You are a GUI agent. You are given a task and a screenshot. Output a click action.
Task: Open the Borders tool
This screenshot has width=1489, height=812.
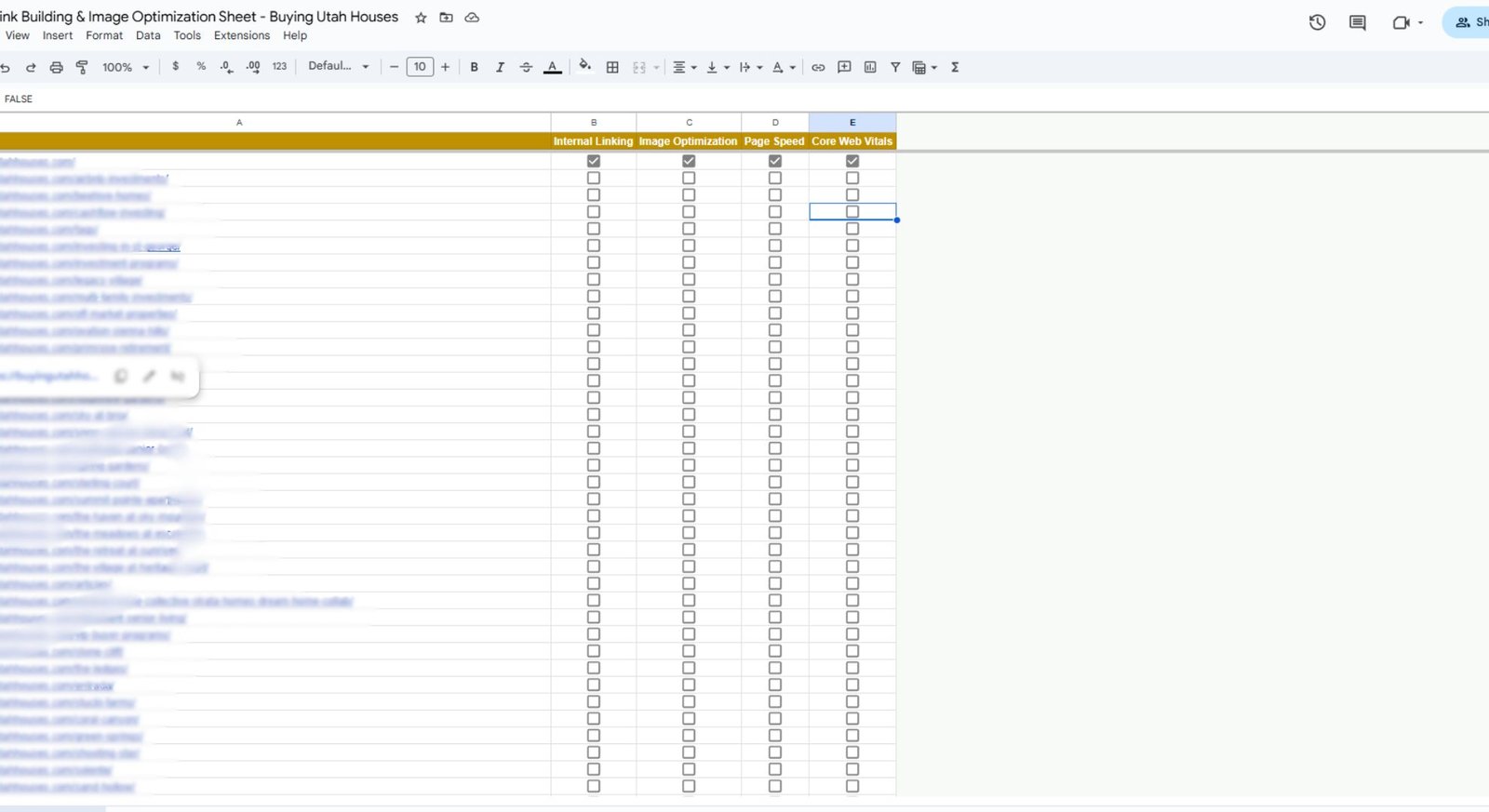(612, 67)
